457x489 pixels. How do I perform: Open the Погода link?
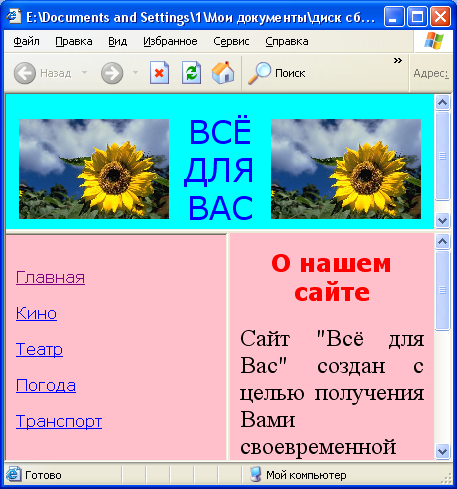(46, 385)
